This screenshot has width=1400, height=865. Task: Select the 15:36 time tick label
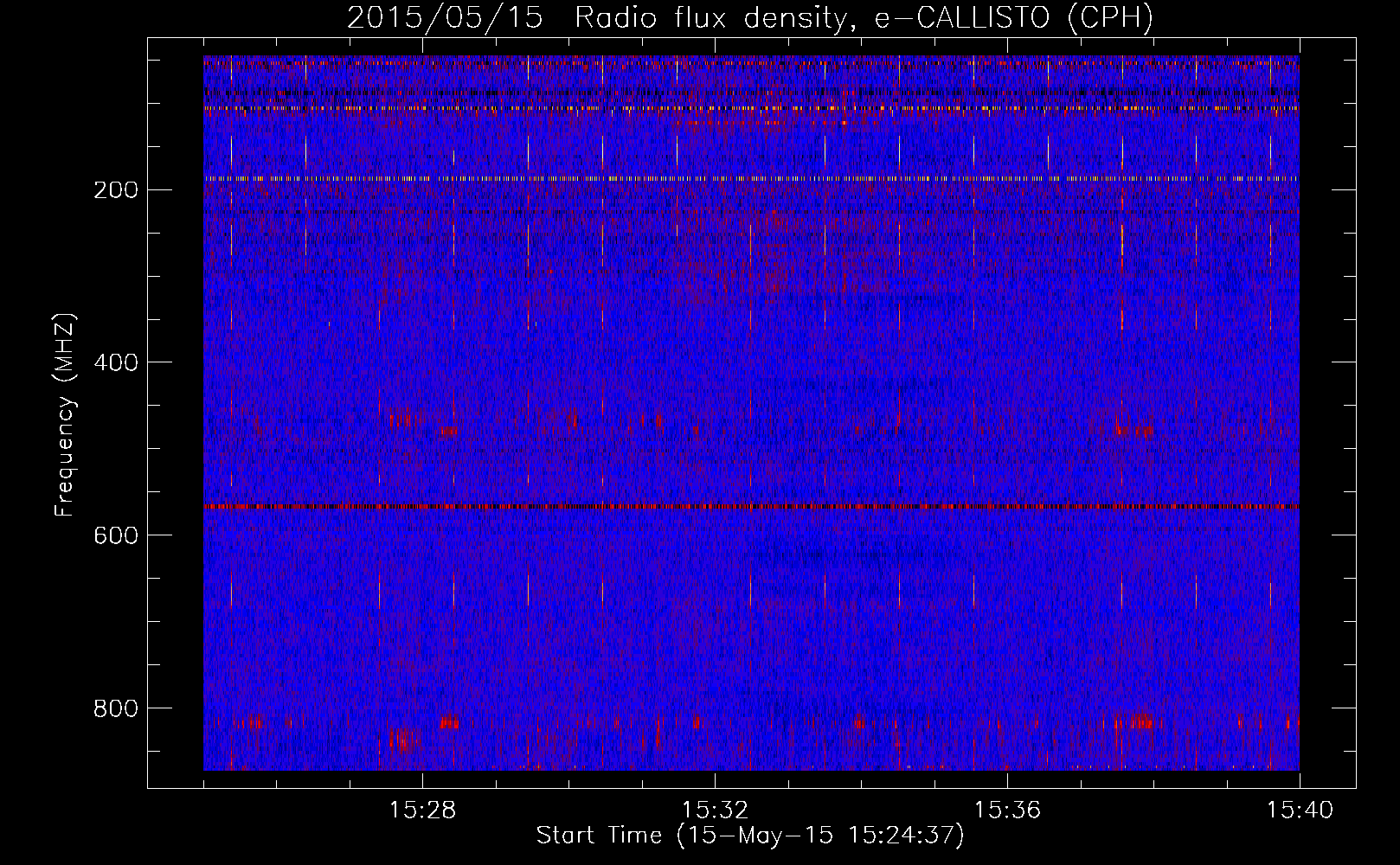[1007, 811]
